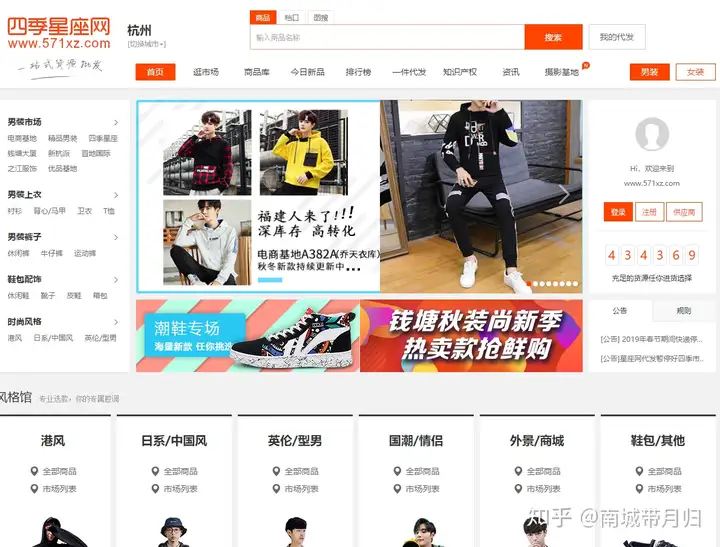
Task: Select the 商品 search tab
Action: click(263, 17)
